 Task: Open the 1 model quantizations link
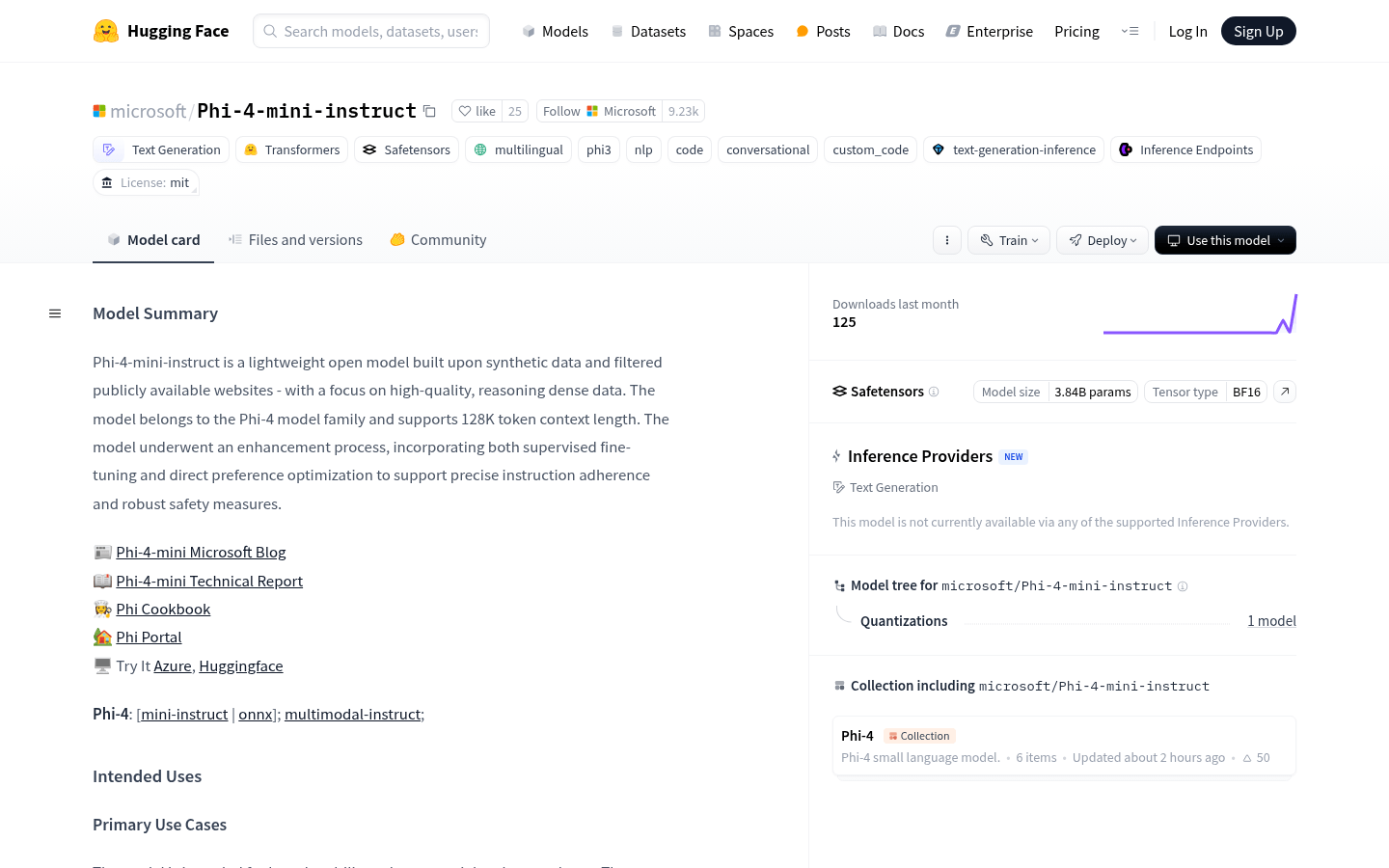(1271, 621)
